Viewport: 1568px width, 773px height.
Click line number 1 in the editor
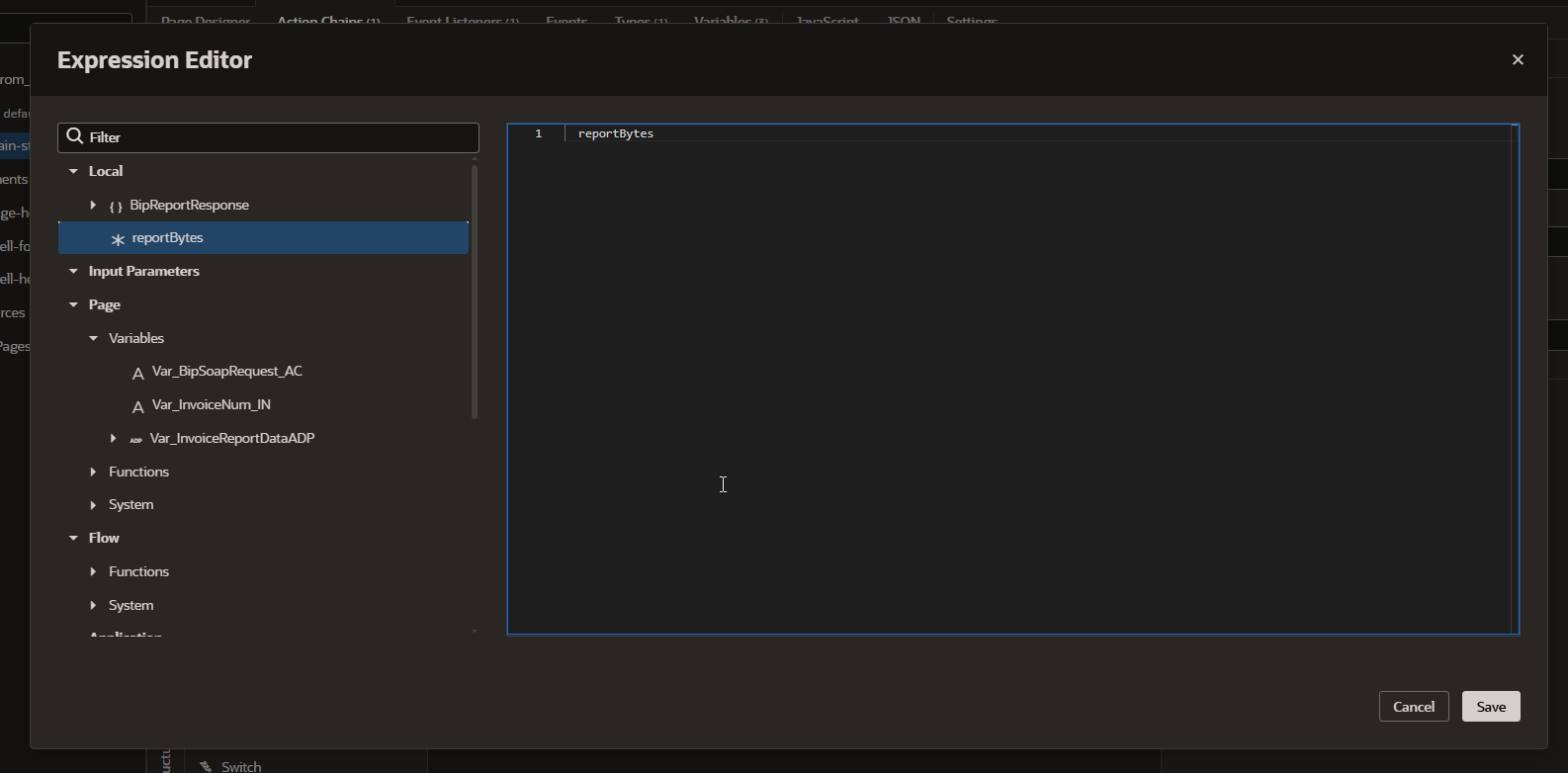[x=539, y=133]
